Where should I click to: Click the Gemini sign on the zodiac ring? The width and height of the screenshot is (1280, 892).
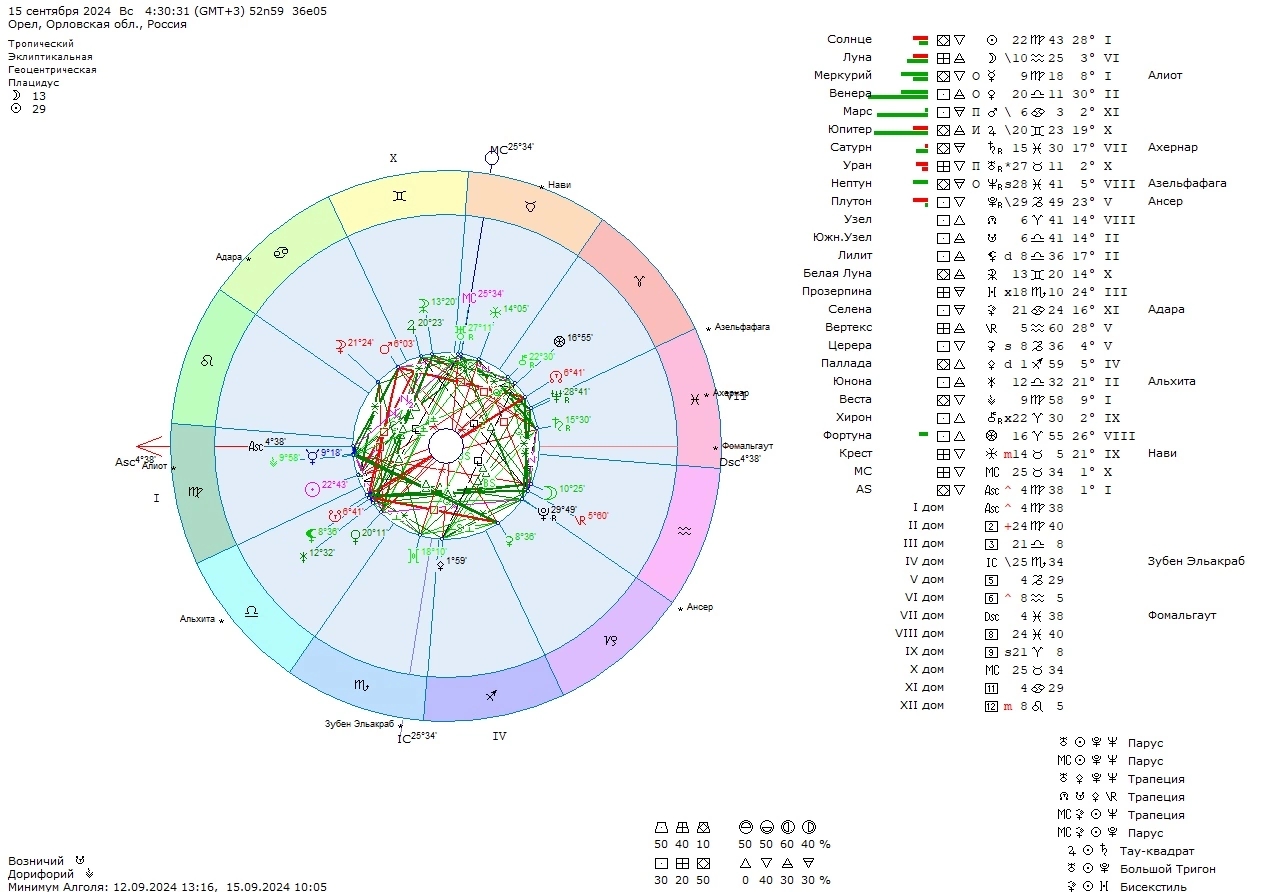[x=400, y=196]
